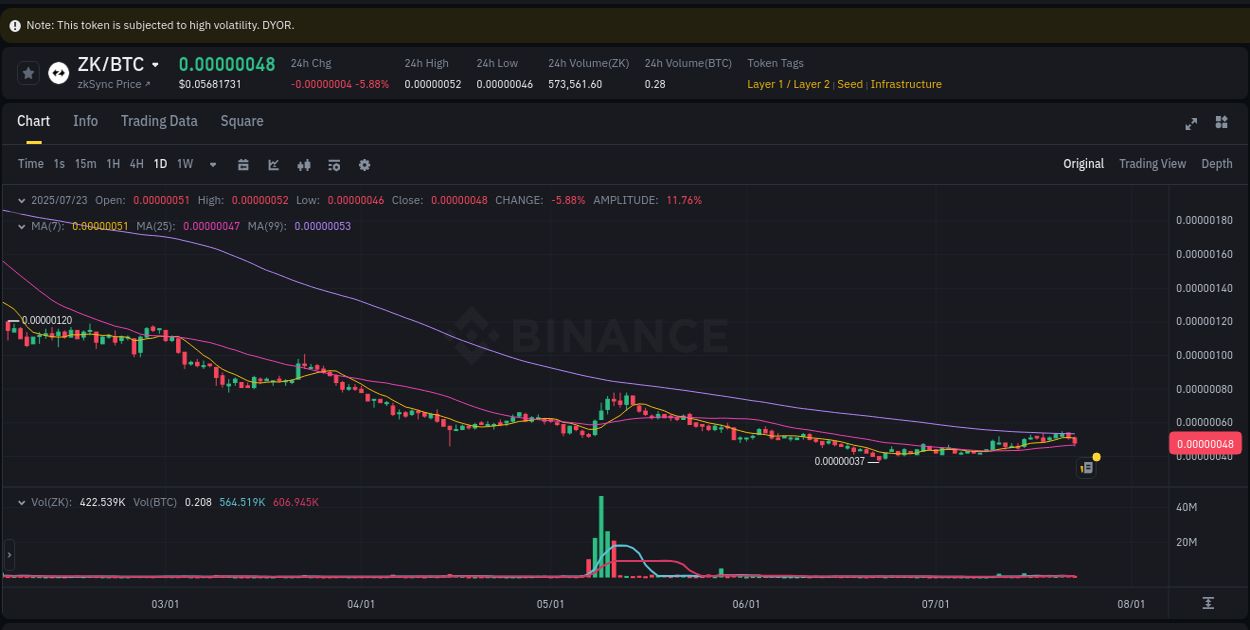
Task: Open the Square tab
Action: 241,121
